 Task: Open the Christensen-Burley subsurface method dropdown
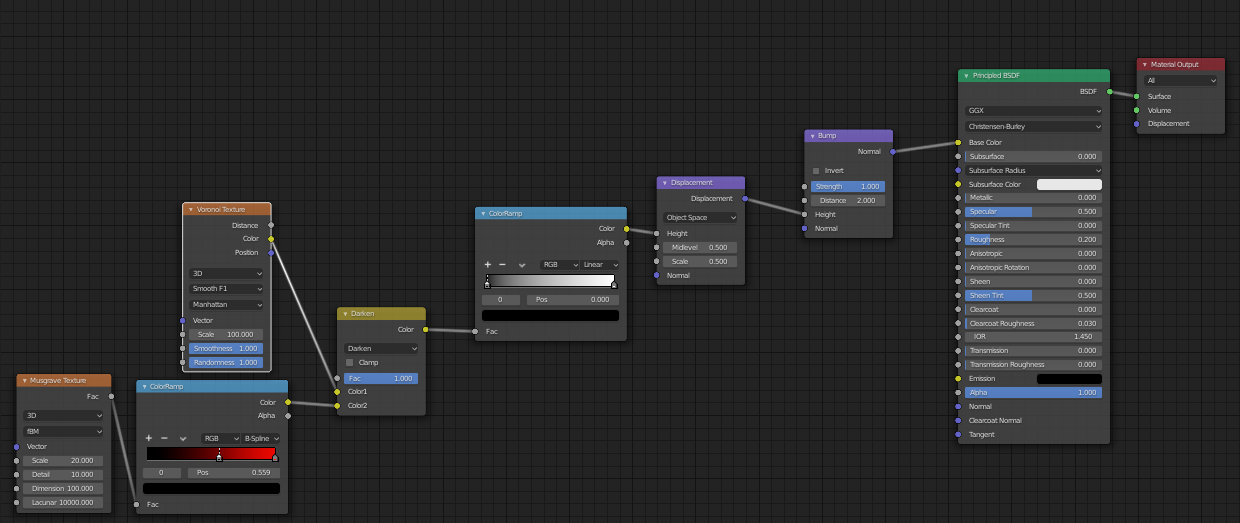pos(1034,127)
